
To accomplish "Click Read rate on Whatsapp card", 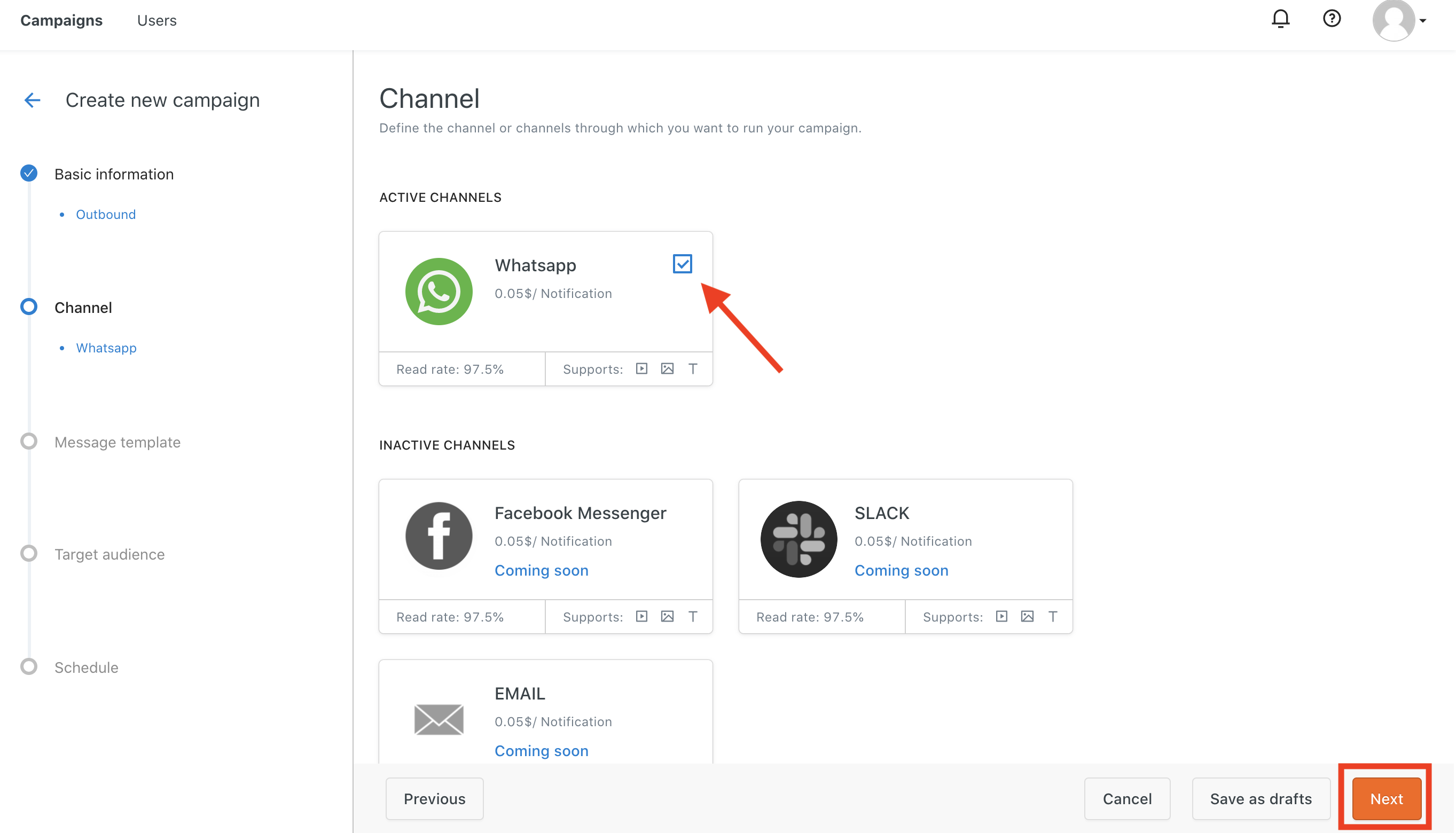I will click(x=450, y=369).
